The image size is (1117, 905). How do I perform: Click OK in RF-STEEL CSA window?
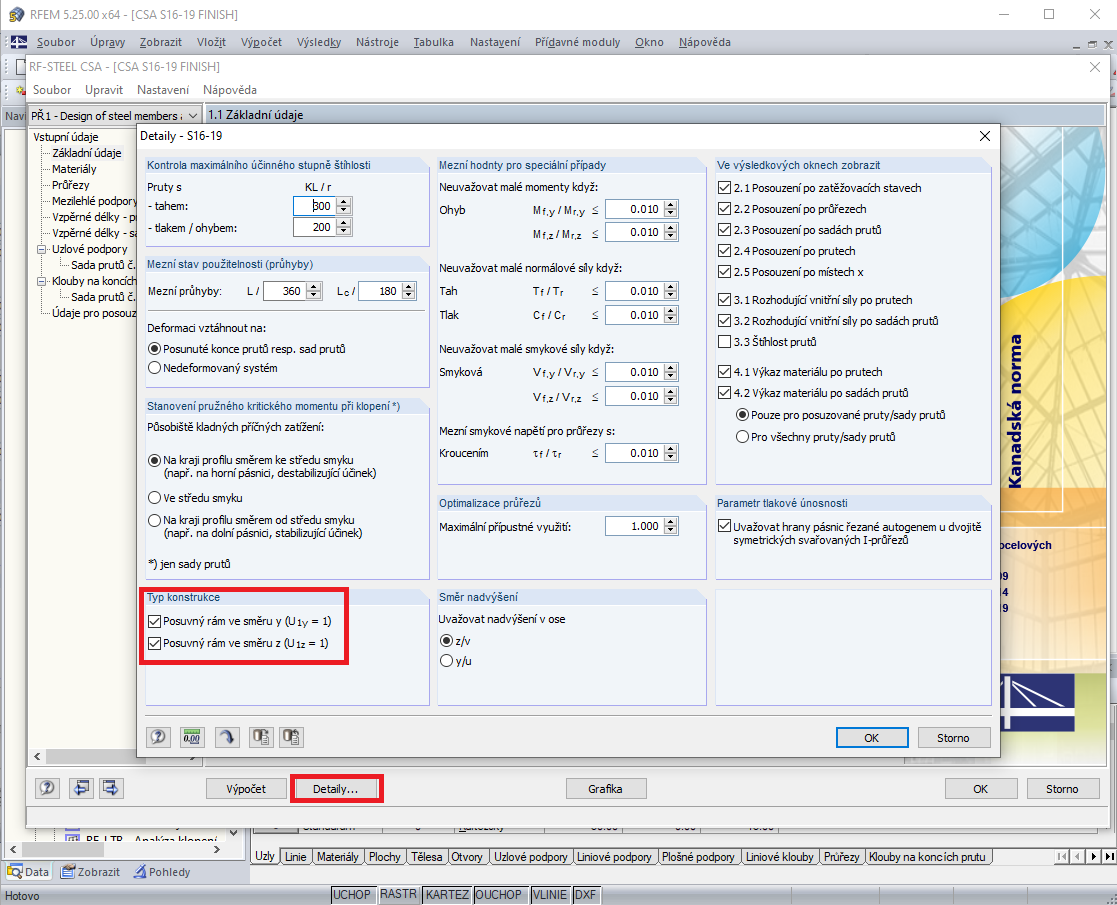click(x=981, y=789)
